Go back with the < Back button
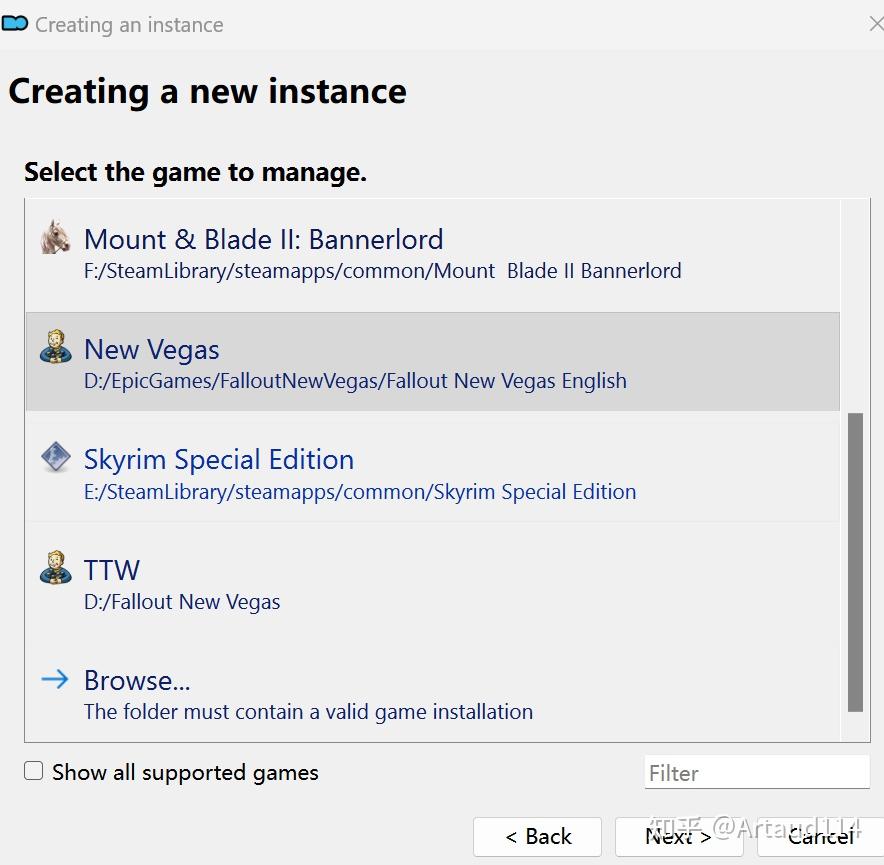This screenshot has width=884, height=865. click(x=537, y=837)
